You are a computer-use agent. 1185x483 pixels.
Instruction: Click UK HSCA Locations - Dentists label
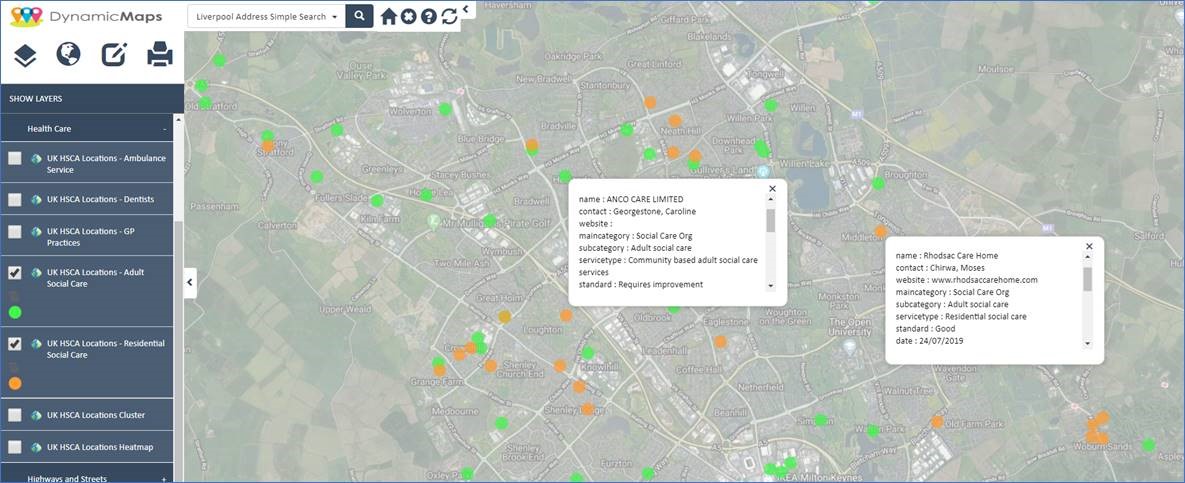[101, 200]
